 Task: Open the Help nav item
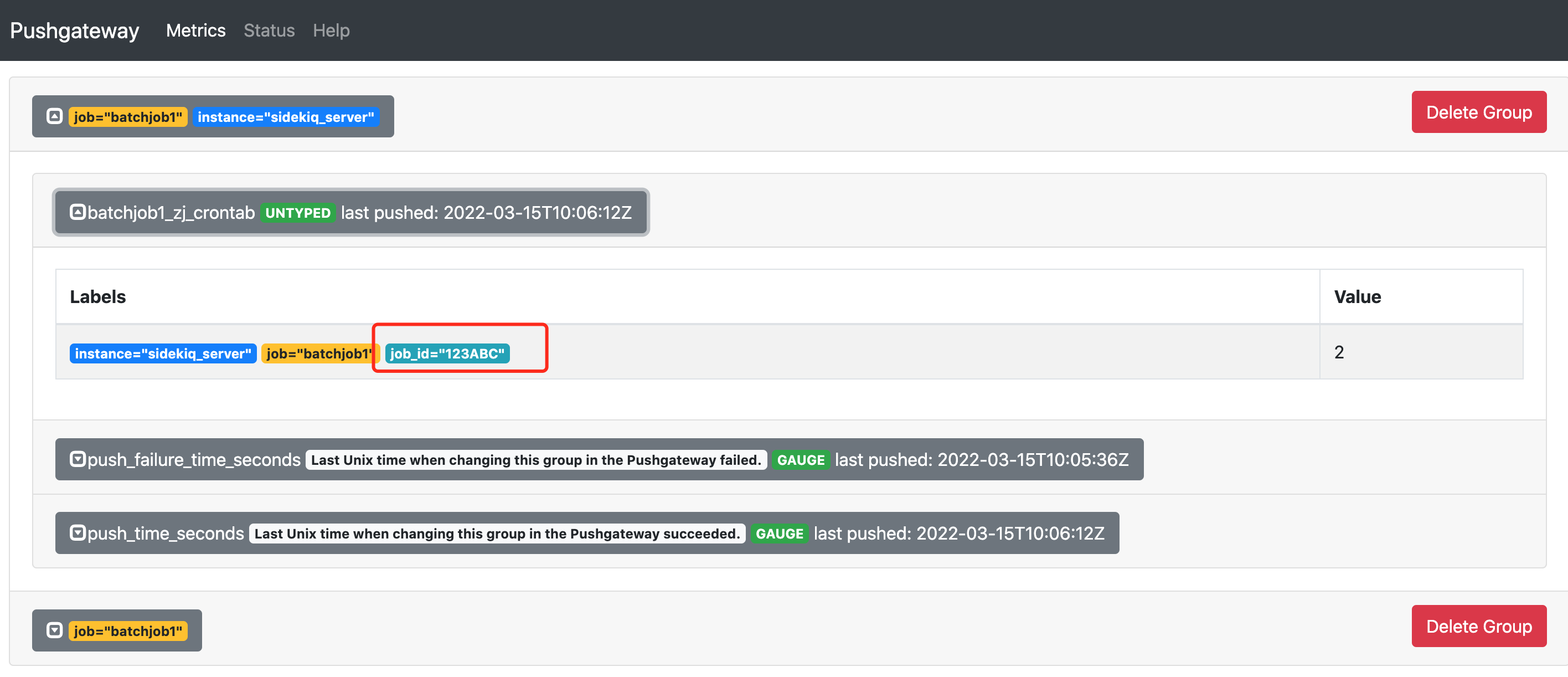point(331,30)
